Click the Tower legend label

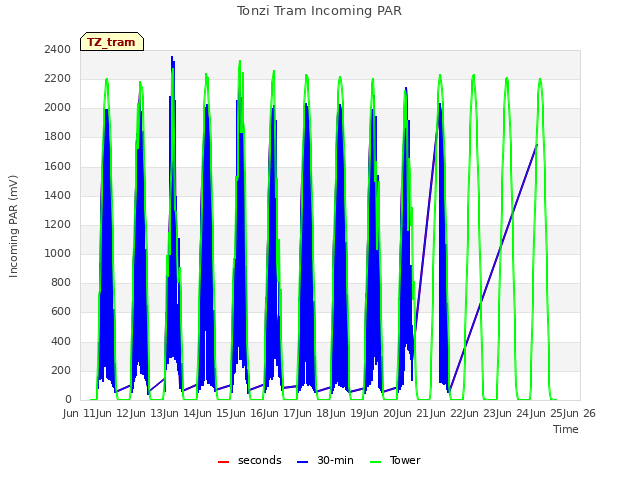(405, 460)
